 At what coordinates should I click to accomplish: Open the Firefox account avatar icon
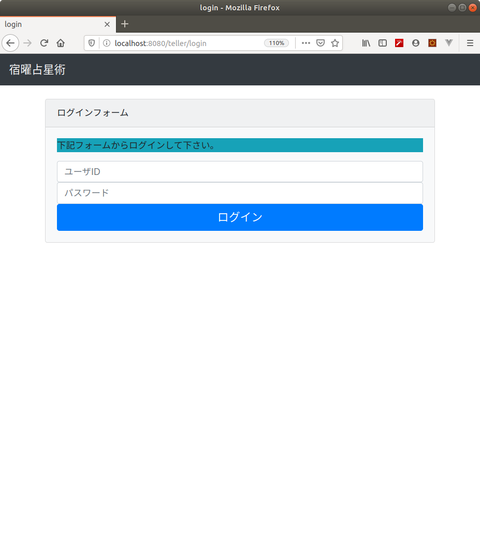pos(416,43)
